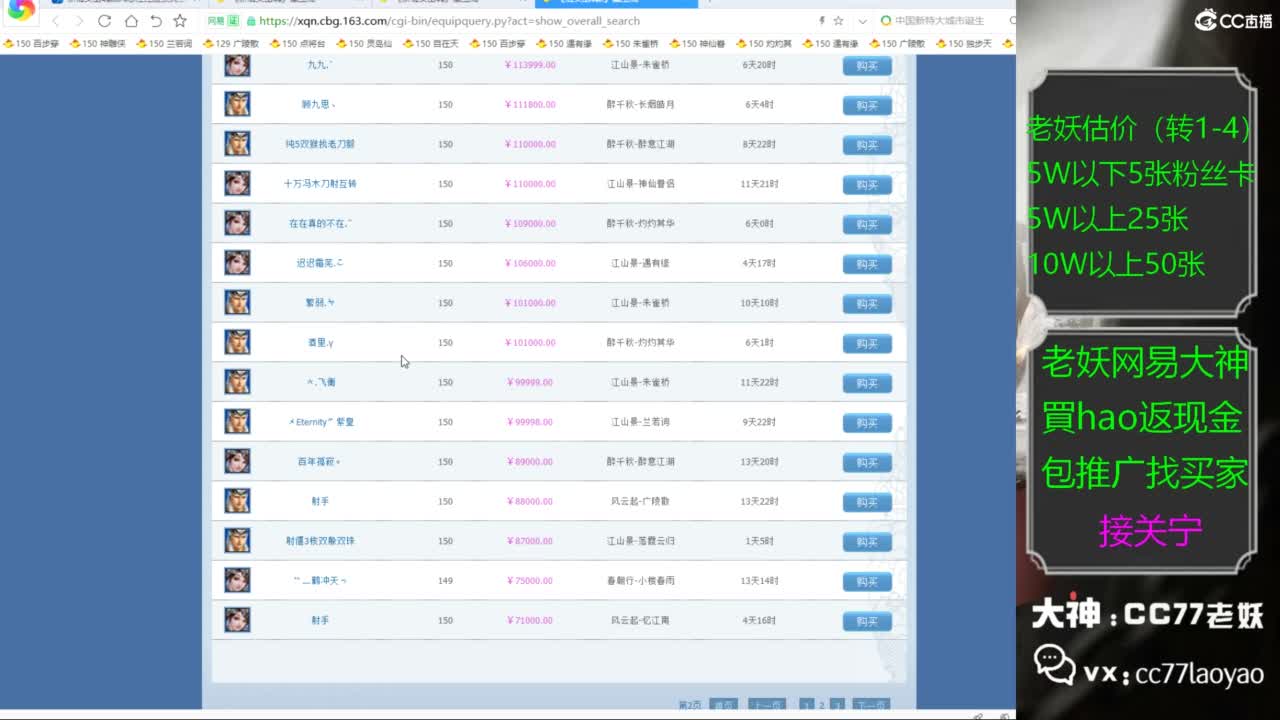
Task: Go to 下一页 in pagination
Action: point(871,706)
